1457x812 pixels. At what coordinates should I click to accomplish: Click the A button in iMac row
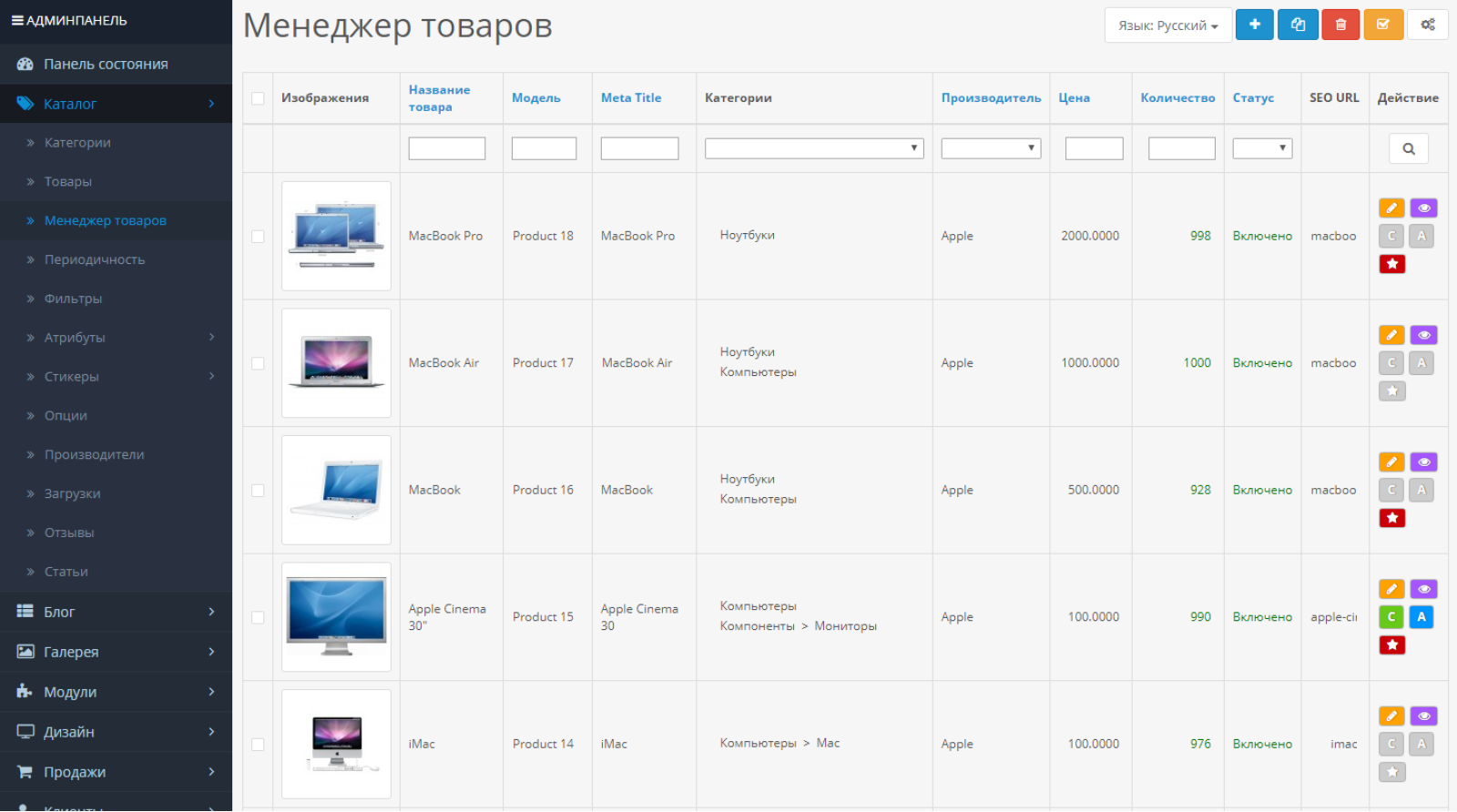coord(1421,744)
